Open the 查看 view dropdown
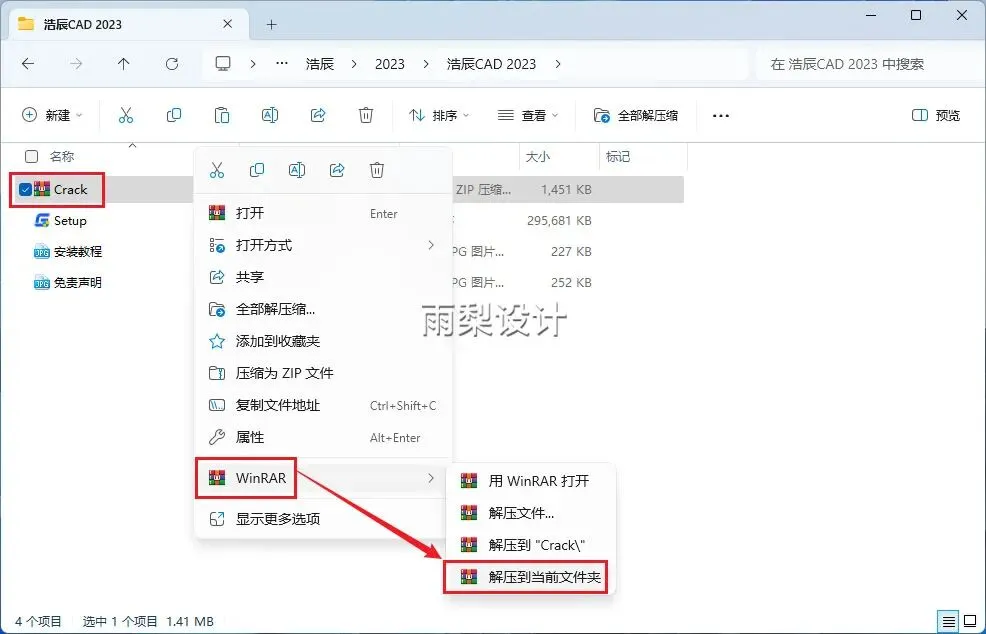 (528, 115)
